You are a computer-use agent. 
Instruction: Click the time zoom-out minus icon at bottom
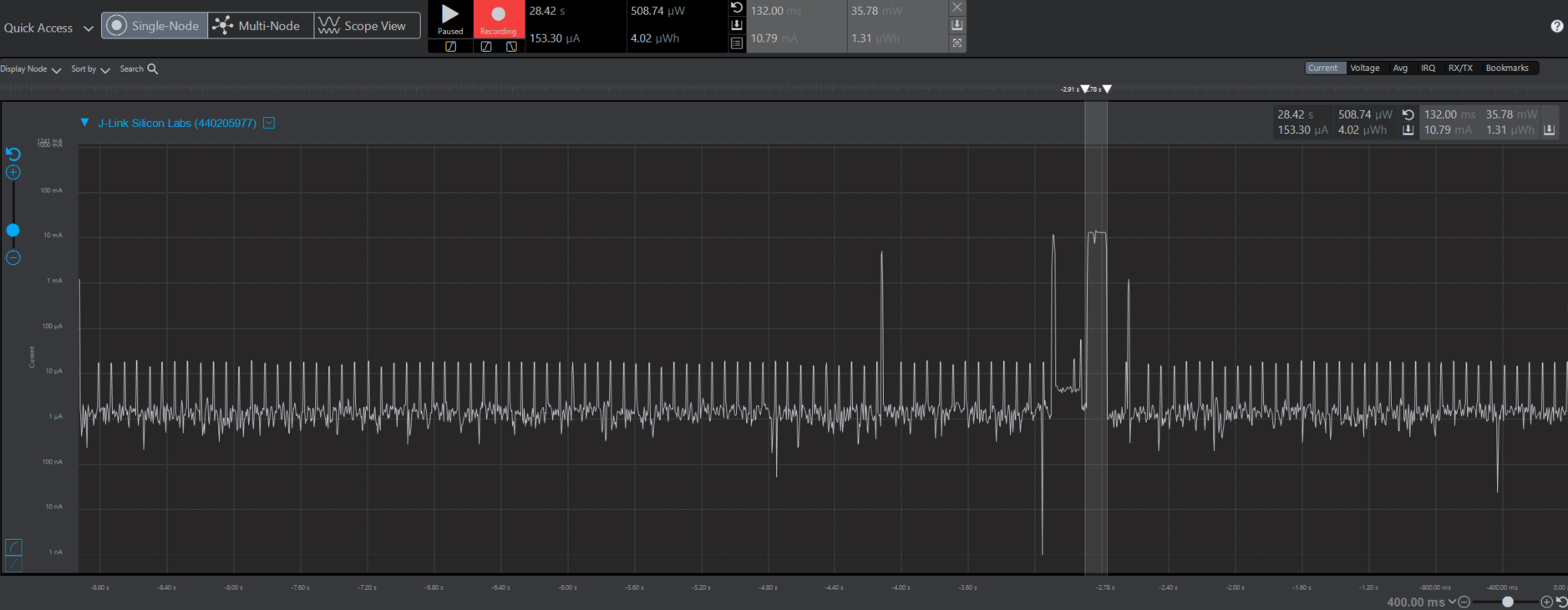coord(1464,602)
